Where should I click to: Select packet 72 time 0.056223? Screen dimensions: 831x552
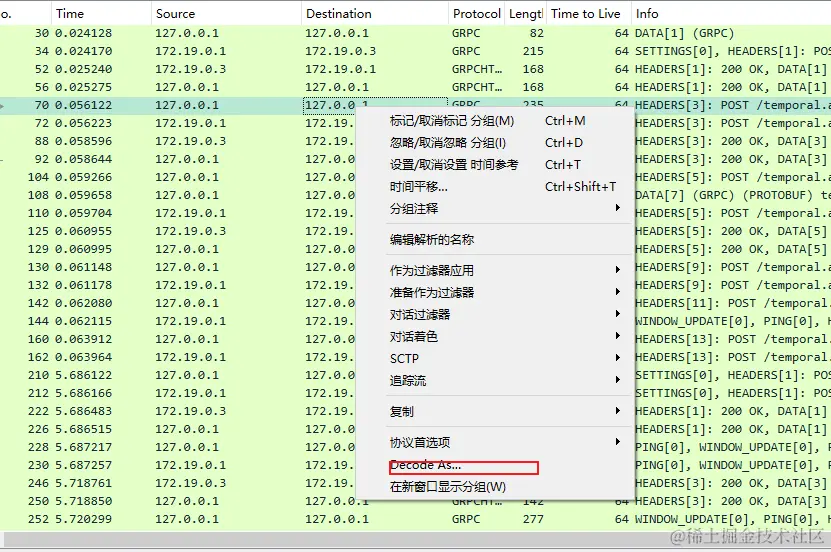[x=84, y=123]
